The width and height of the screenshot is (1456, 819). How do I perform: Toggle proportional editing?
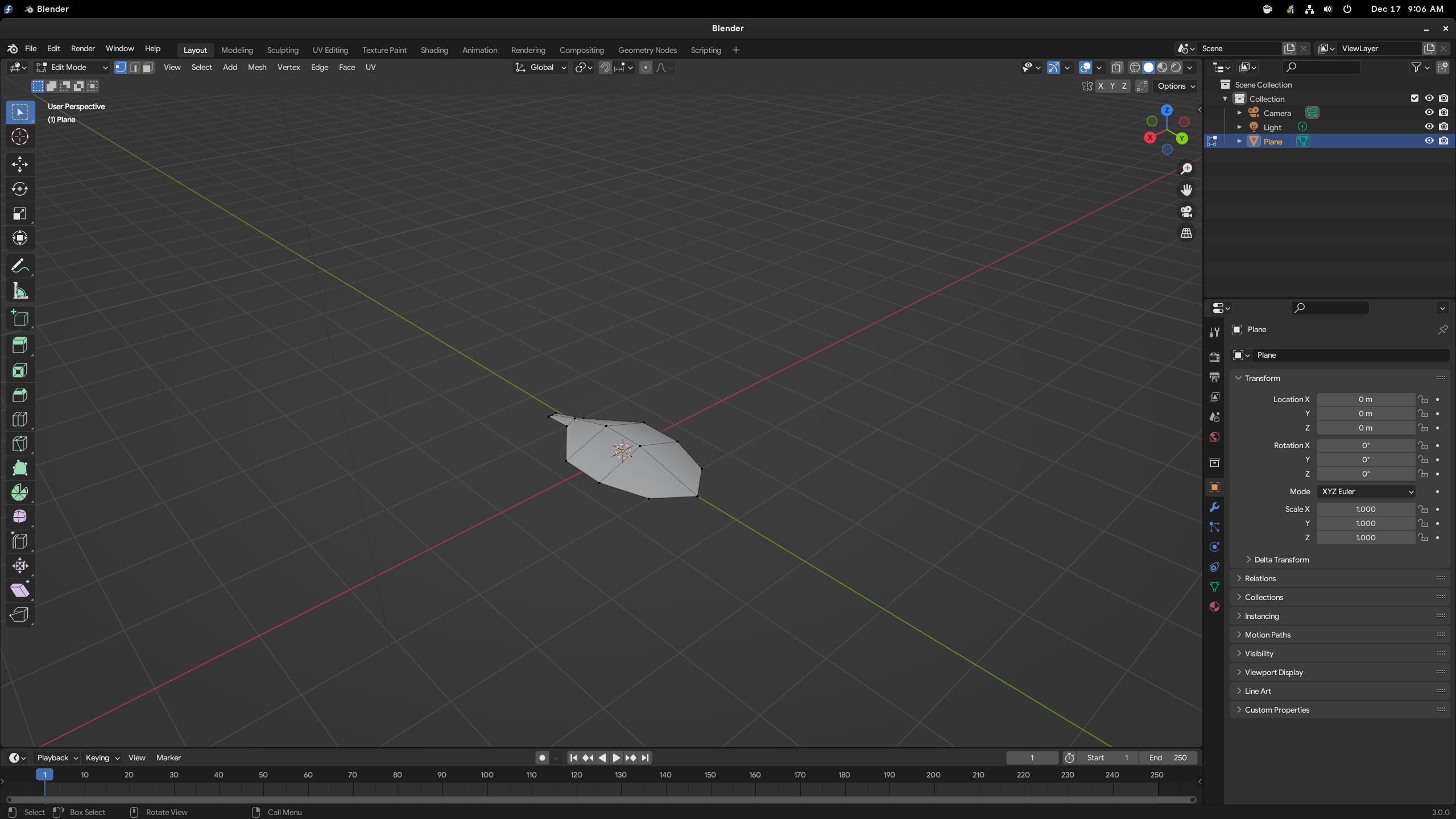(646, 68)
